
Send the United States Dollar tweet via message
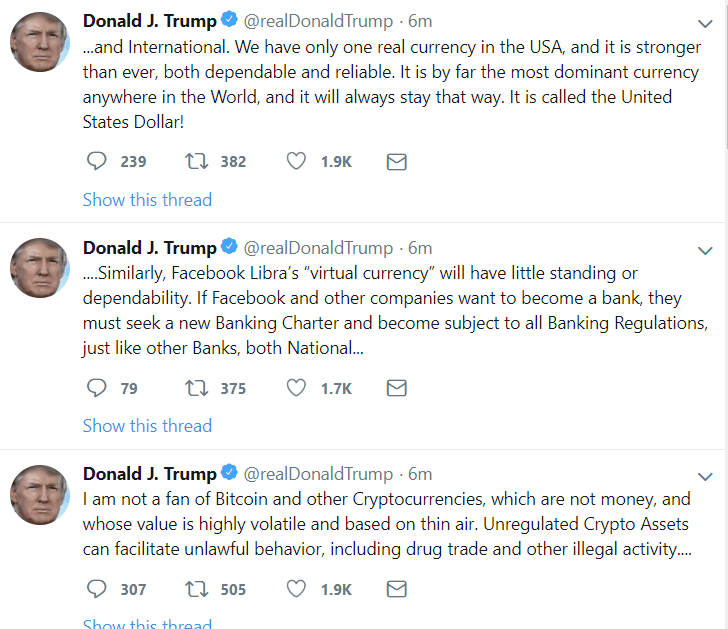point(396,161)
